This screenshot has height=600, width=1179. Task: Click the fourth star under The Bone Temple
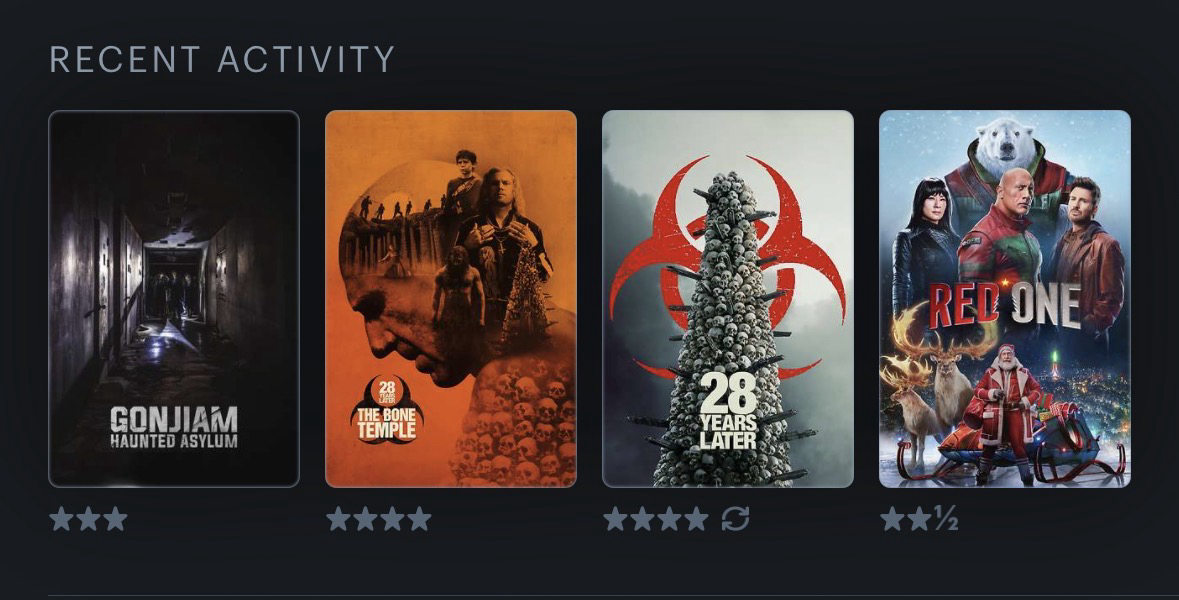420,519
